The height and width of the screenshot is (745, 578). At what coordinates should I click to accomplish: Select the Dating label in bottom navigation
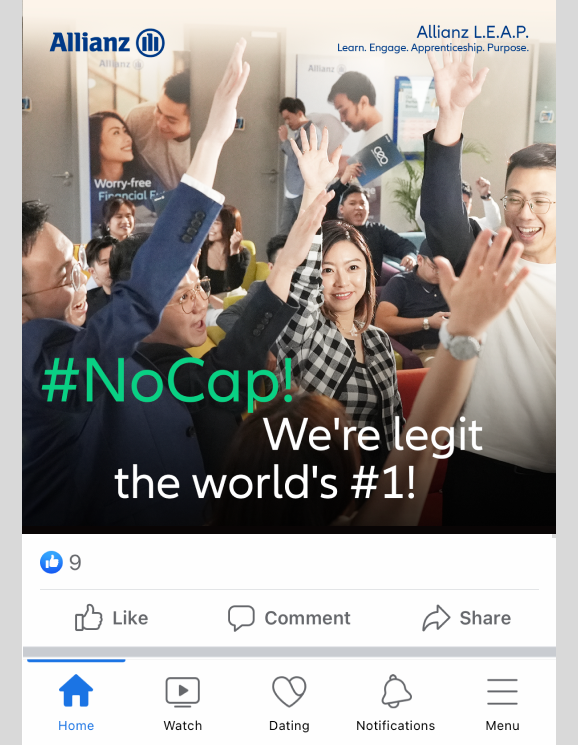(x=289, y=726)
